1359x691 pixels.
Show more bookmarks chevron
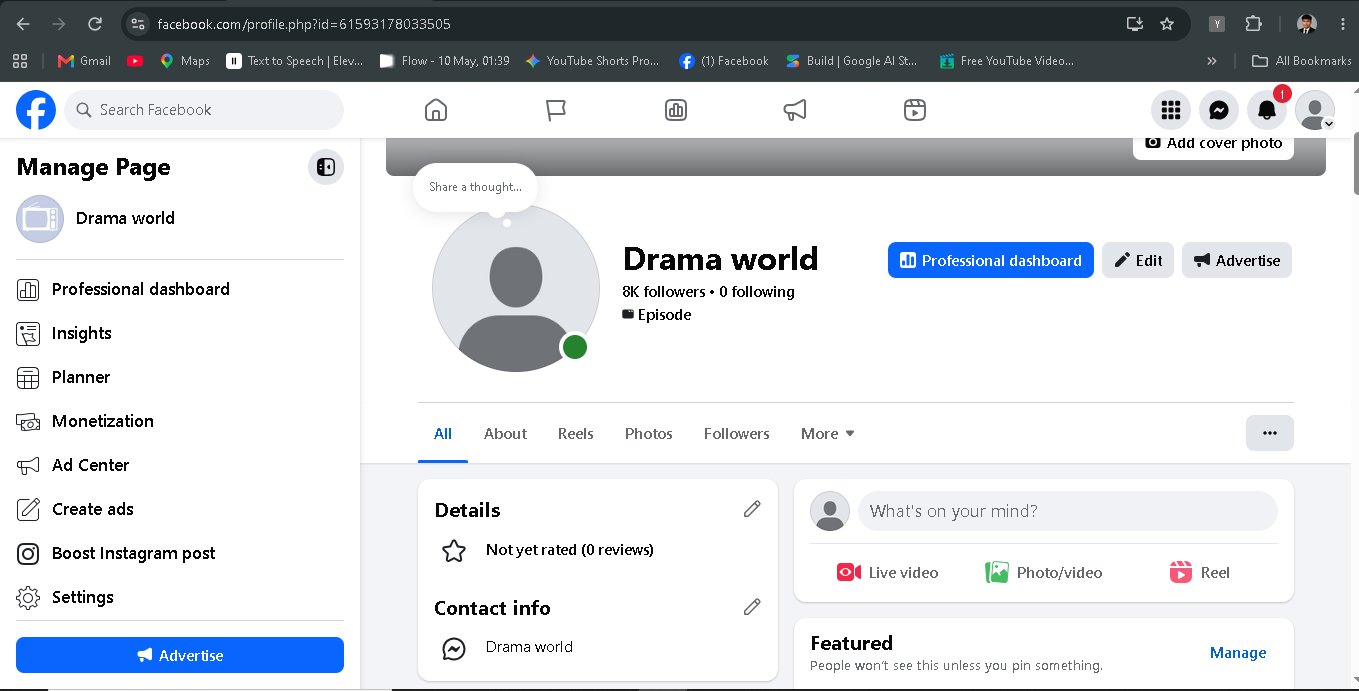1212,61
